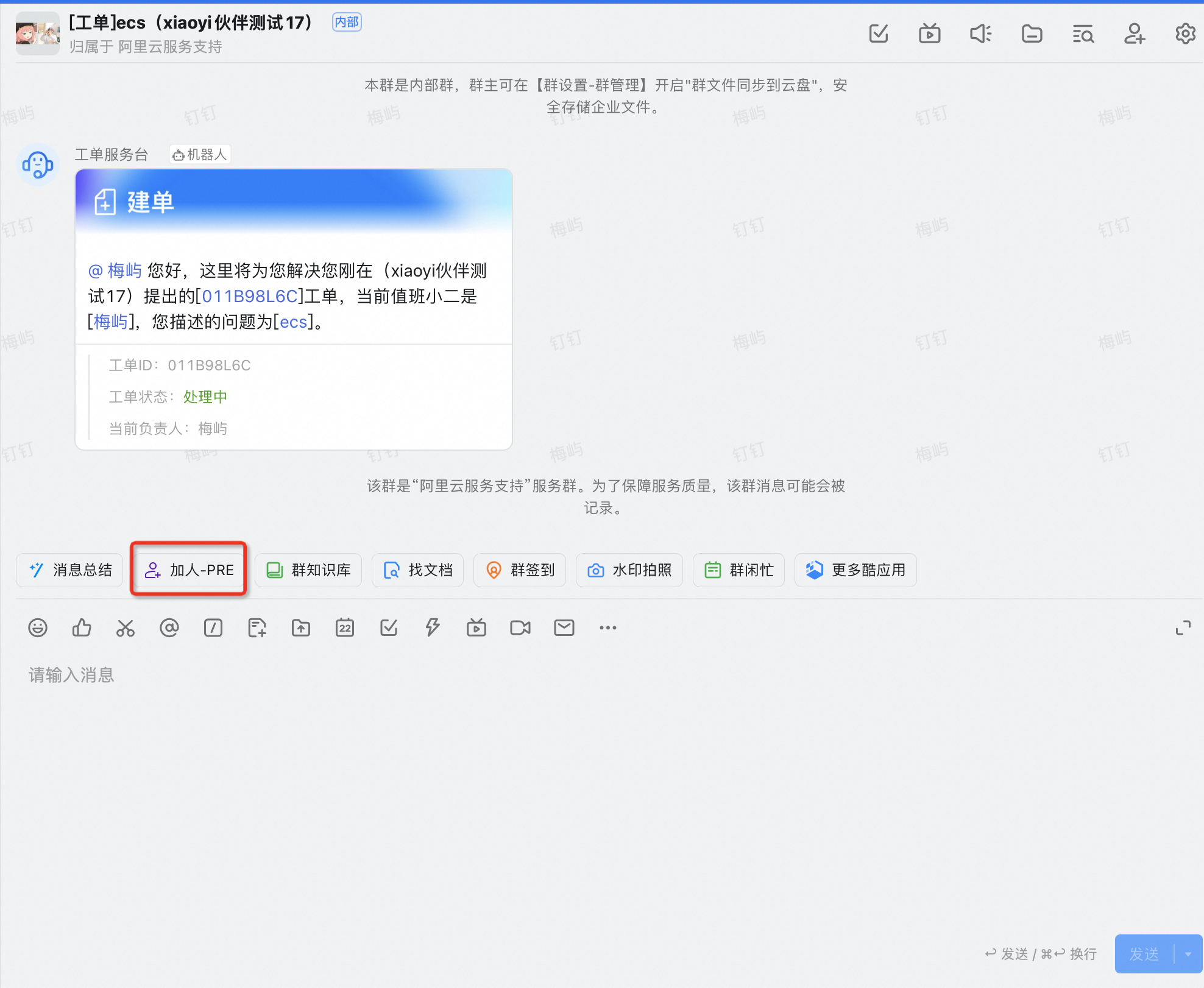This screenshot has width=1204, height=988.
Task: Click 消息总结 button
Action: tap(70, 570)
